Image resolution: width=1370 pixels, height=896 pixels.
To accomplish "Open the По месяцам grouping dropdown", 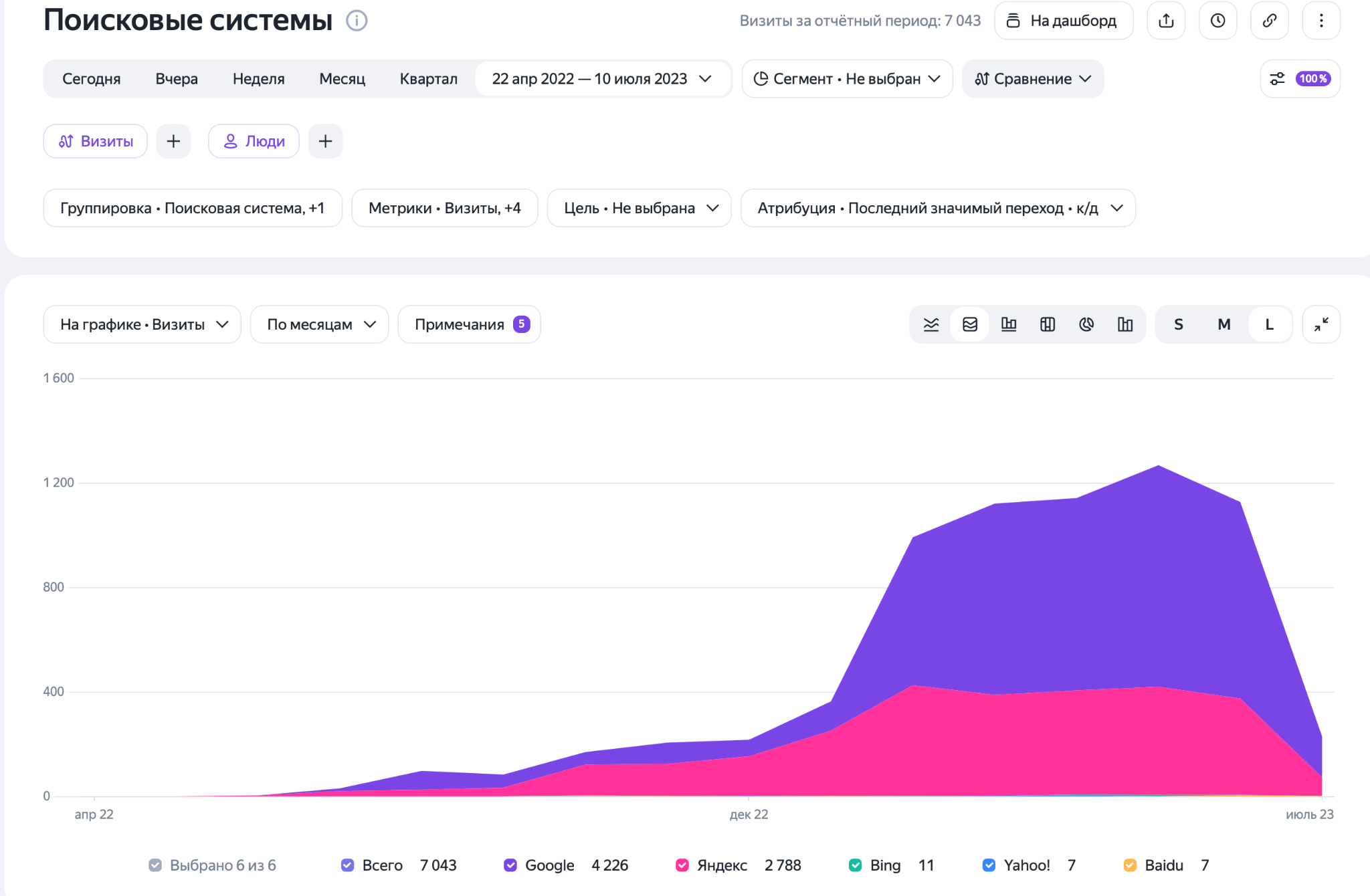I will click(x=319, y=324).
